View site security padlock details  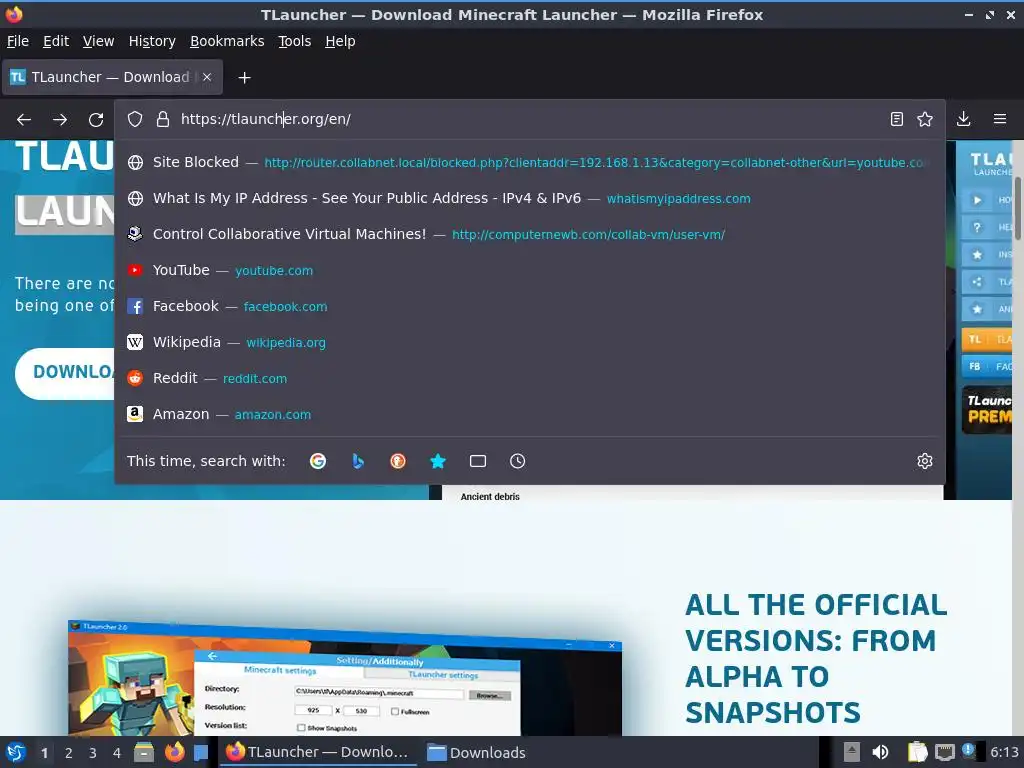click(163, 119)
